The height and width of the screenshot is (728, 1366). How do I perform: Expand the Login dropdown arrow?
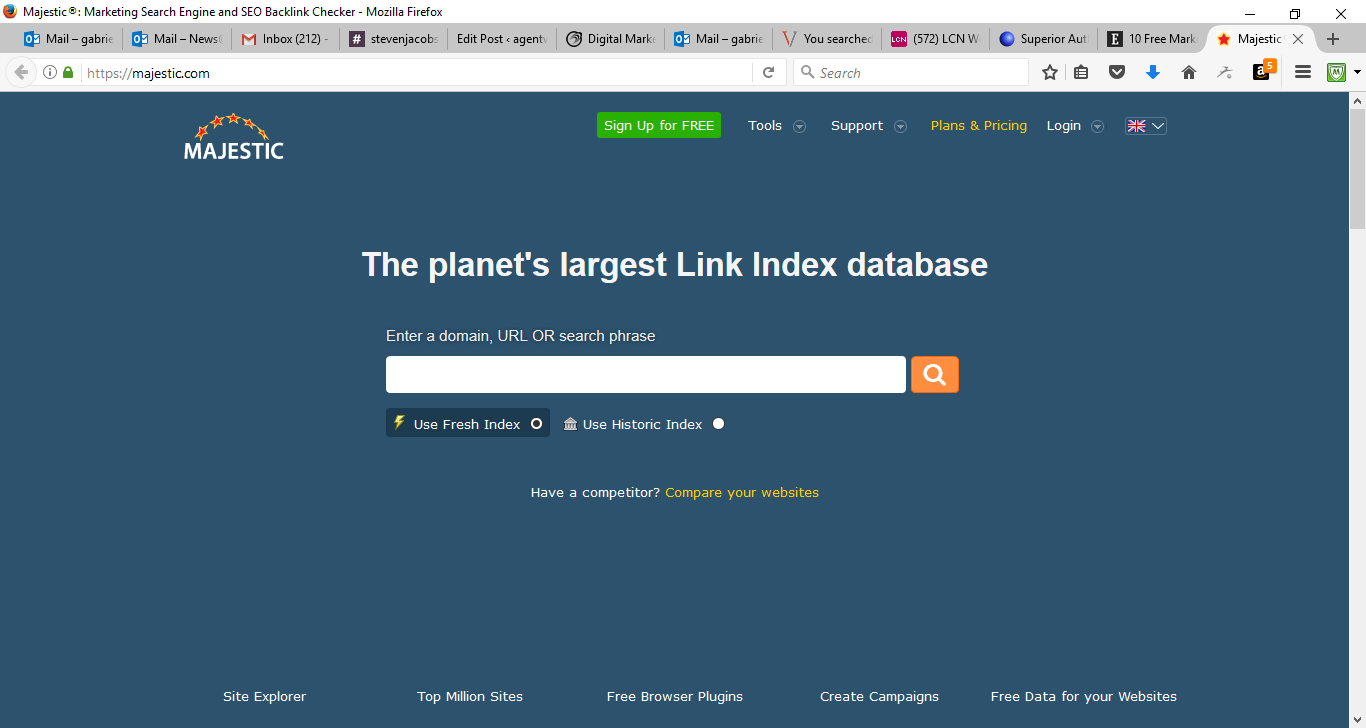(1097, 126)
